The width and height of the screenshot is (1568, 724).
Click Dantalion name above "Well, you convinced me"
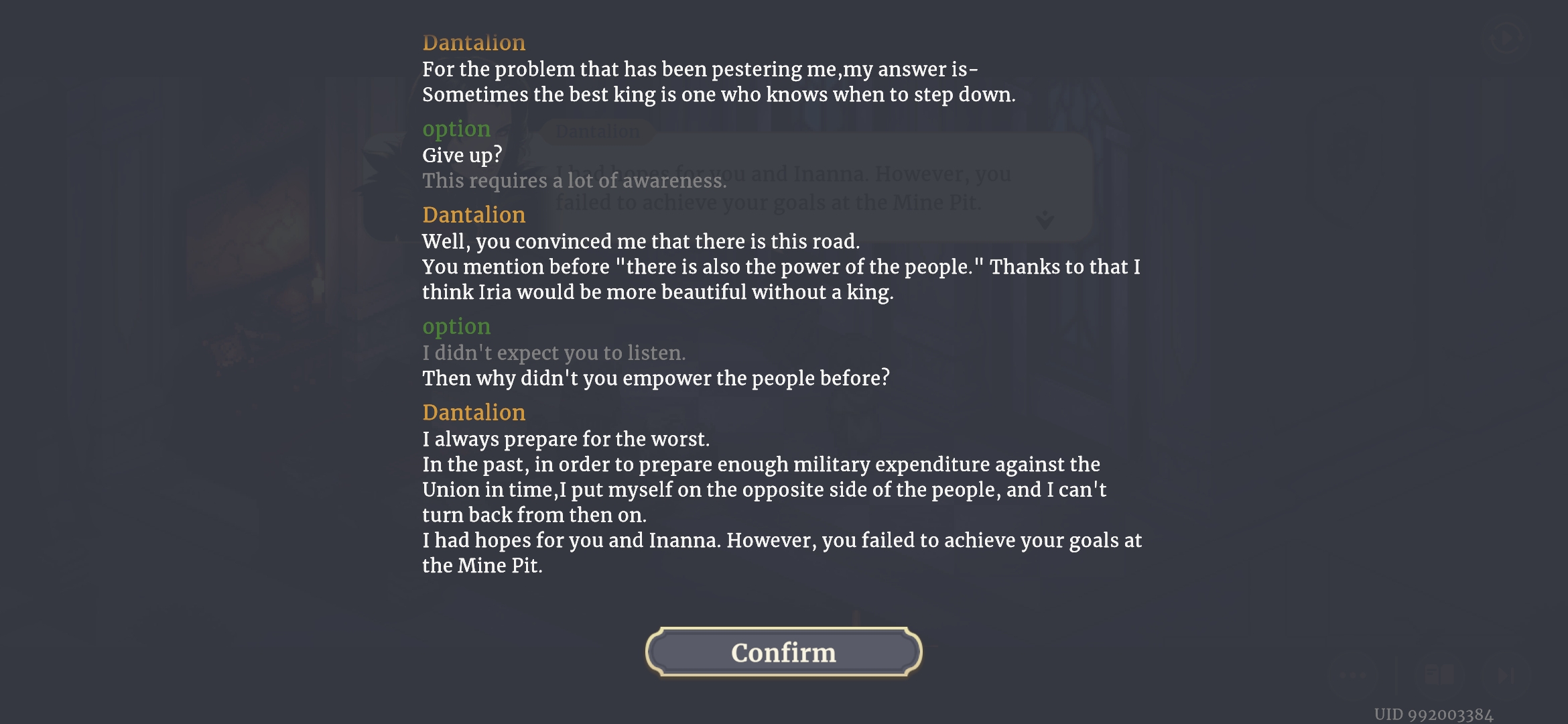[x=474, y=215]
